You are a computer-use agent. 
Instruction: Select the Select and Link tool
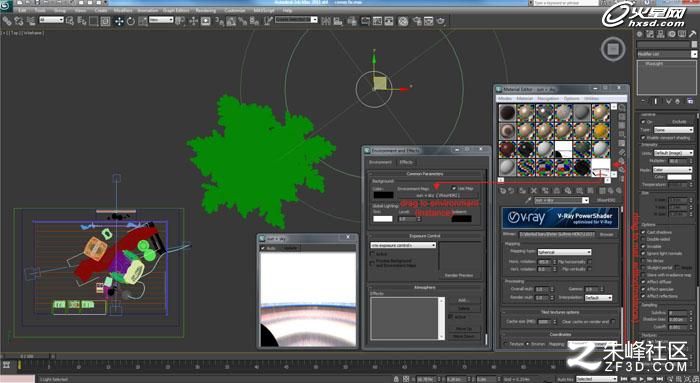pos(7,21)
